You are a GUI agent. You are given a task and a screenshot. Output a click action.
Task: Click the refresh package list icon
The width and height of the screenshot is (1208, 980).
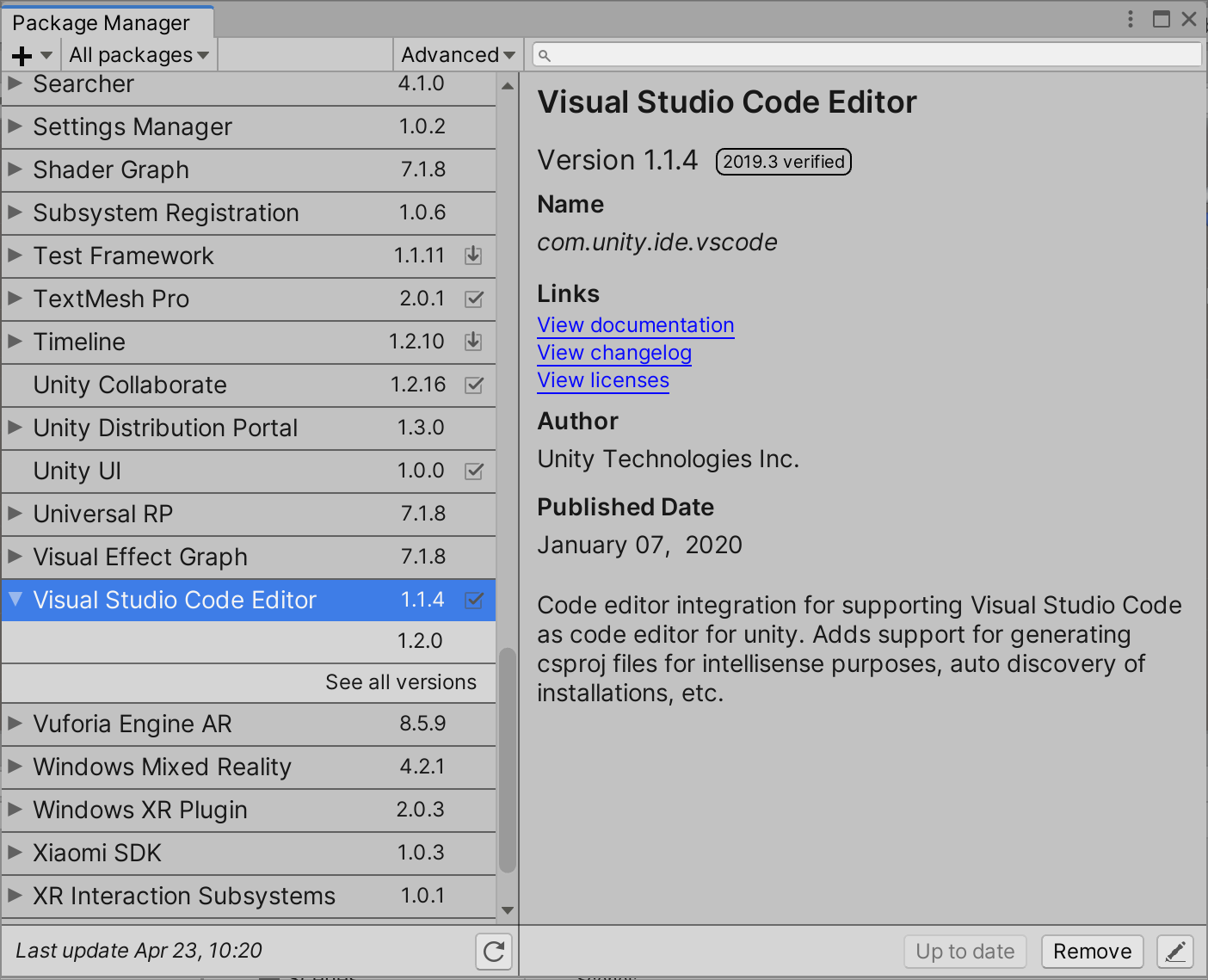(494, 952)
